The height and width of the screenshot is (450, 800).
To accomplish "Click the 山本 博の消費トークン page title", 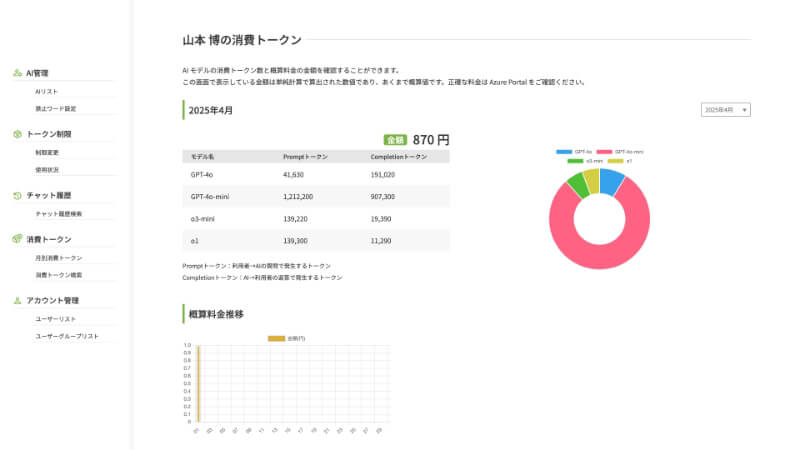I will pyautogui.click(x=242, y=40).
